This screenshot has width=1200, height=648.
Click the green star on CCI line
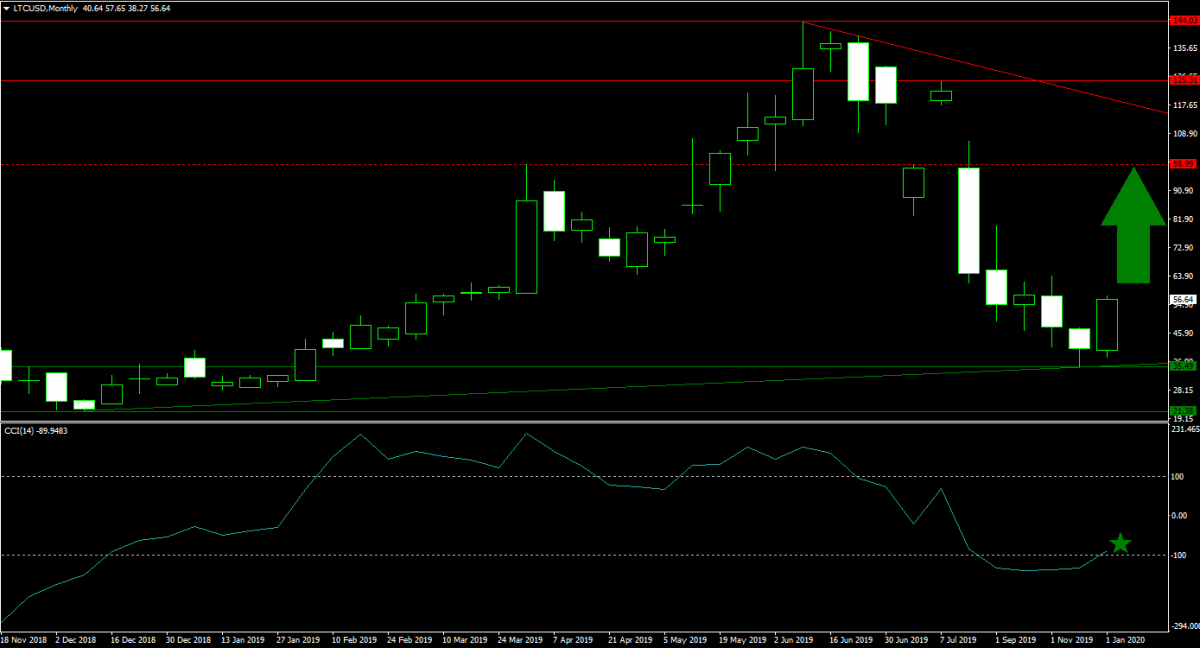[x=1120, y=543]
